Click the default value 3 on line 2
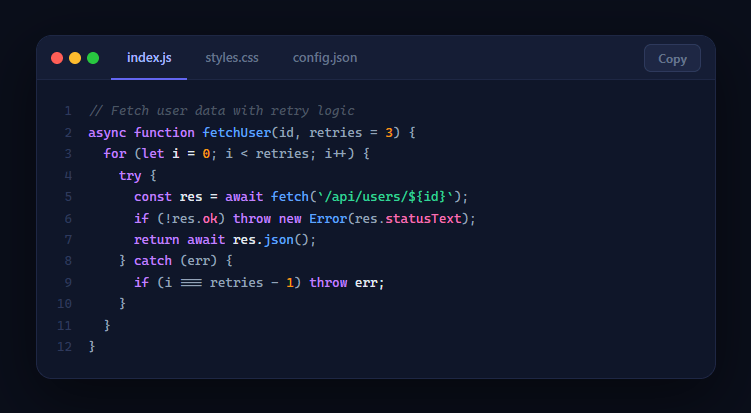The image size is (751, 413). point(389,133)
